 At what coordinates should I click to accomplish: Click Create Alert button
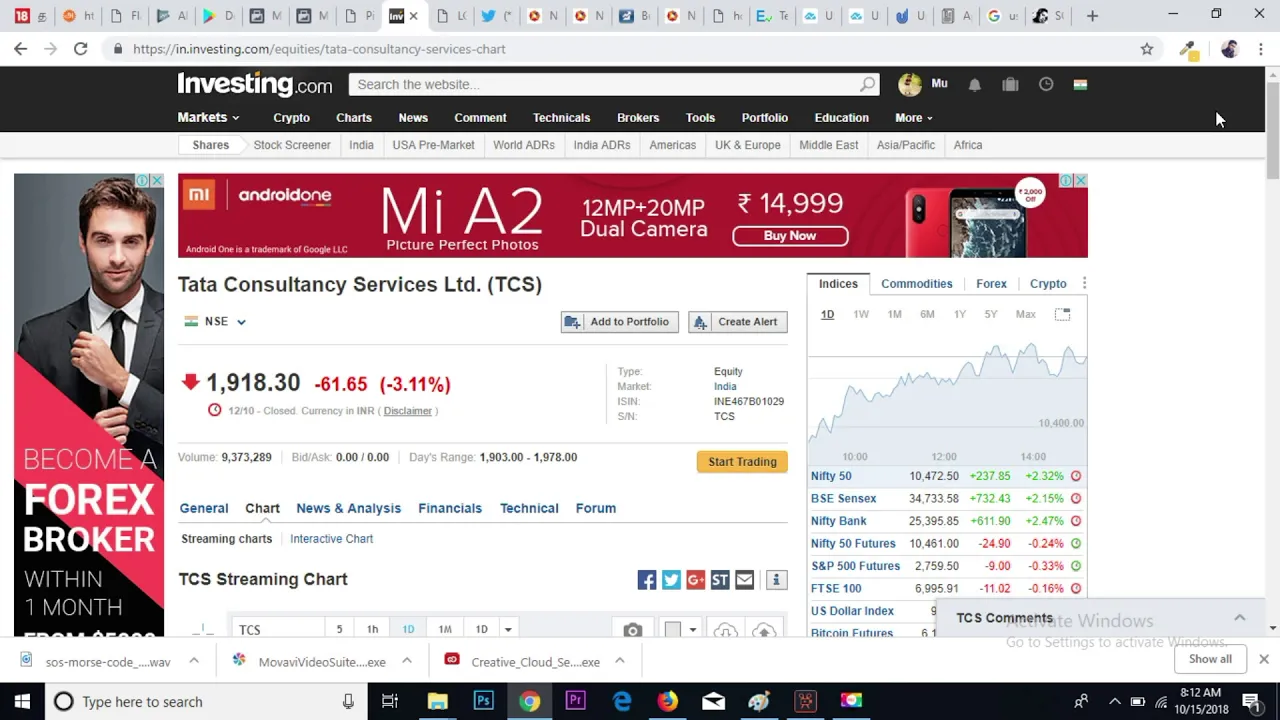tap(738, 322)
